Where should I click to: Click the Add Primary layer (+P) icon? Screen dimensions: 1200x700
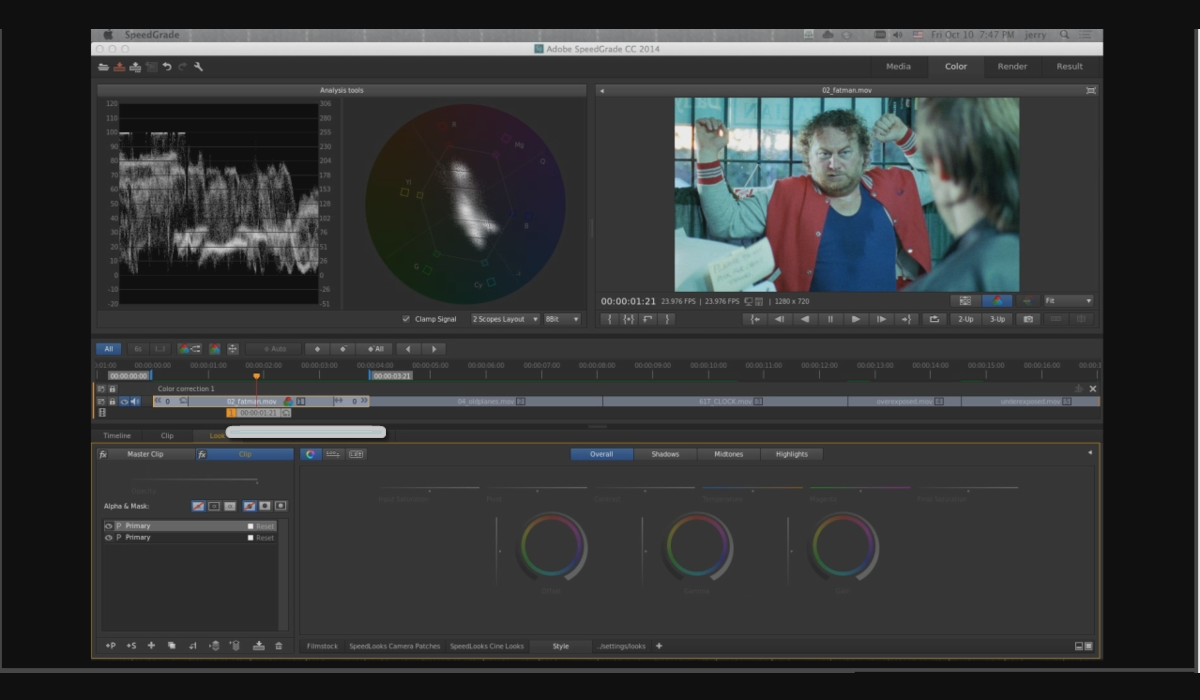[111, 646]
